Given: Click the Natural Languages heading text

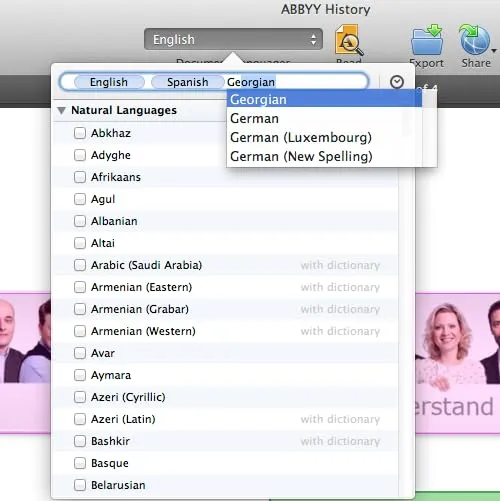Looking at the screenshot, I should 124,110.
